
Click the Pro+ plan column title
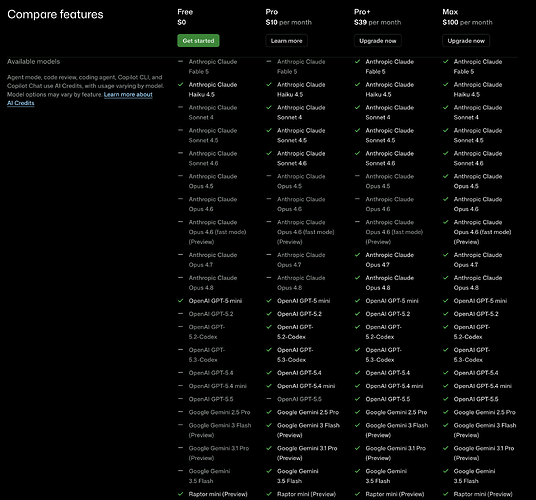[x=362, y=12]
